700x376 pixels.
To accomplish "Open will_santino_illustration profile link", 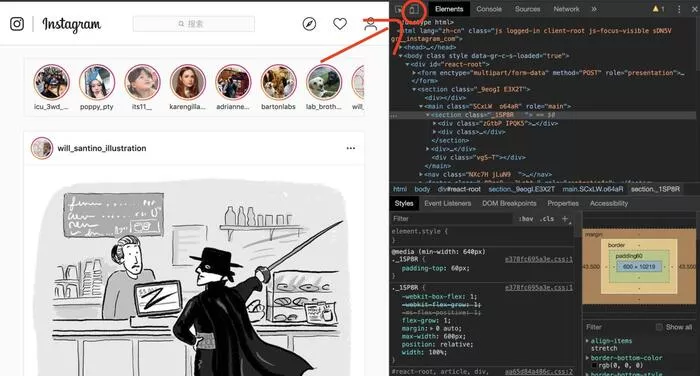I will coord(102,148).
